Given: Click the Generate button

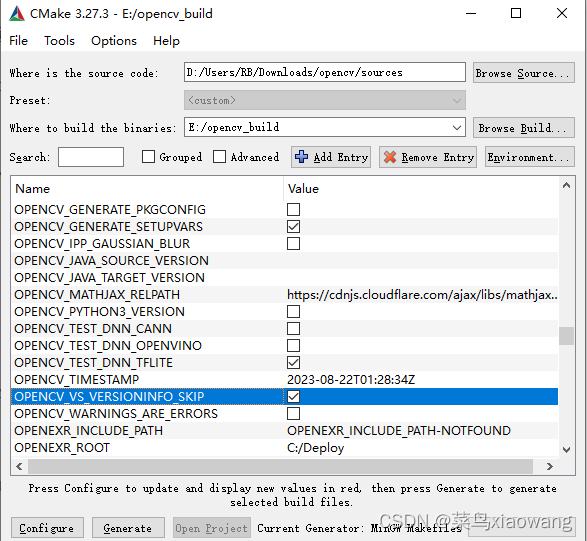Looking at the screenshot, I should [128, 528].
